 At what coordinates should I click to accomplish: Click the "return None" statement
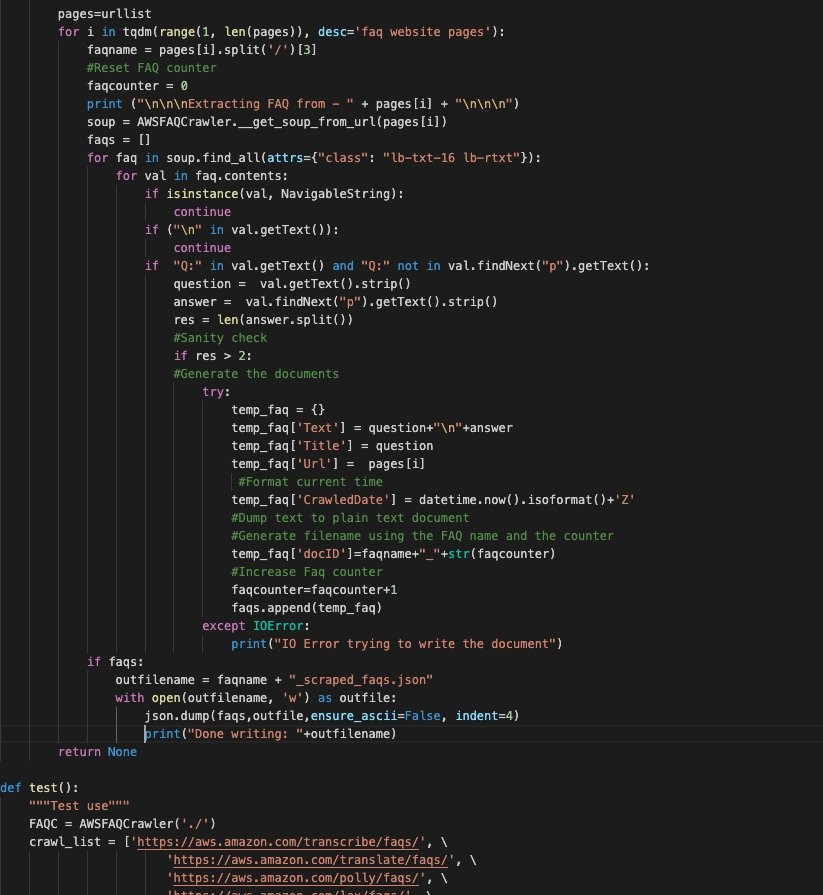[x=97, y=752]
